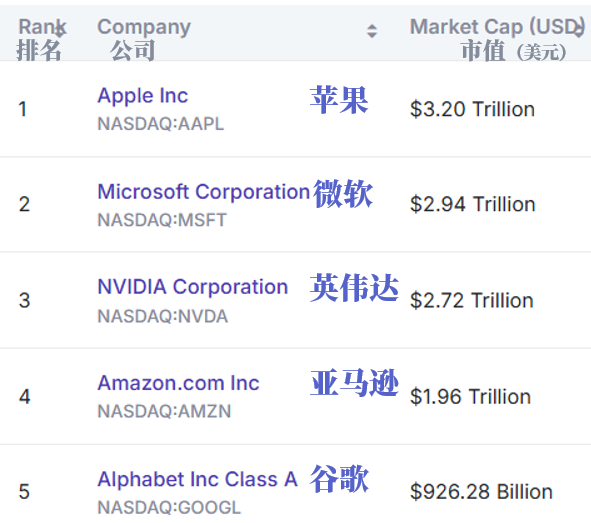Open the Microsoft Corporation link

[x=204, y=191]
